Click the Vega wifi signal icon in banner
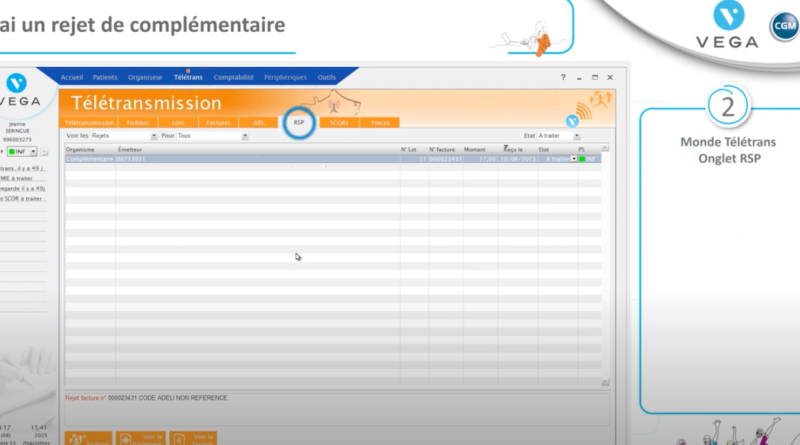 tap(578, 115)
